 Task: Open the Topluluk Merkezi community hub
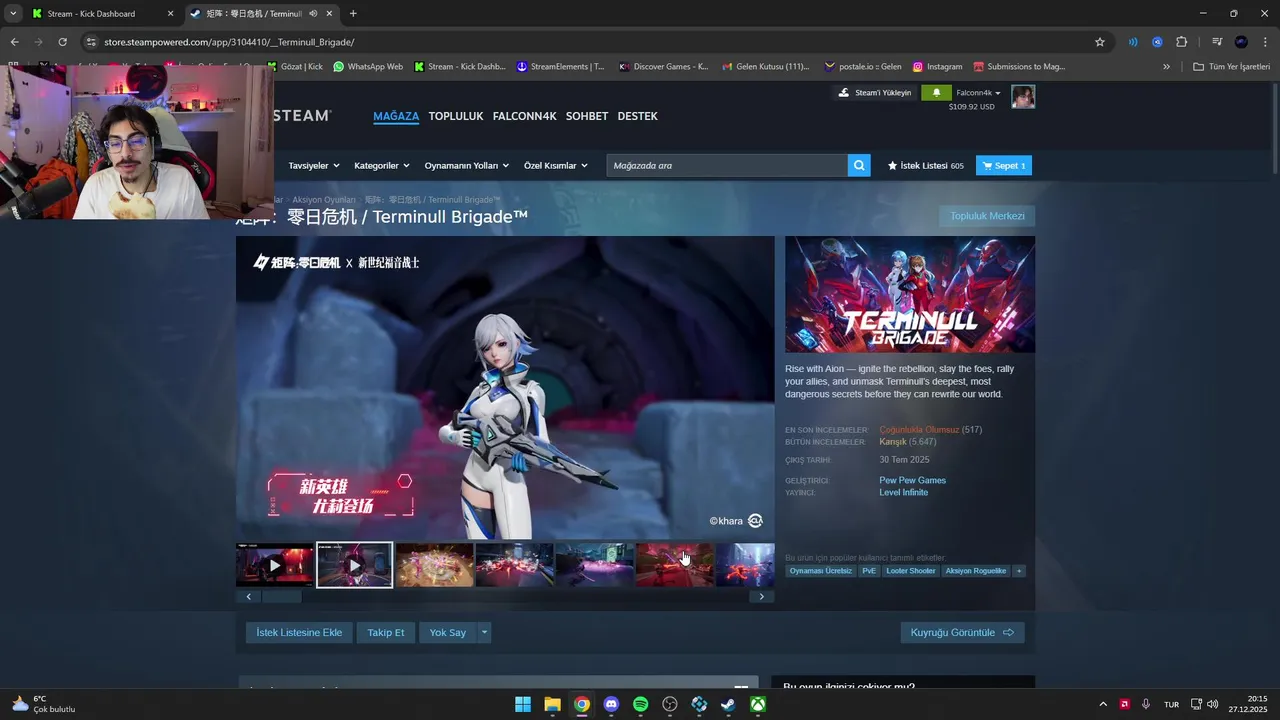pos(987,216)
